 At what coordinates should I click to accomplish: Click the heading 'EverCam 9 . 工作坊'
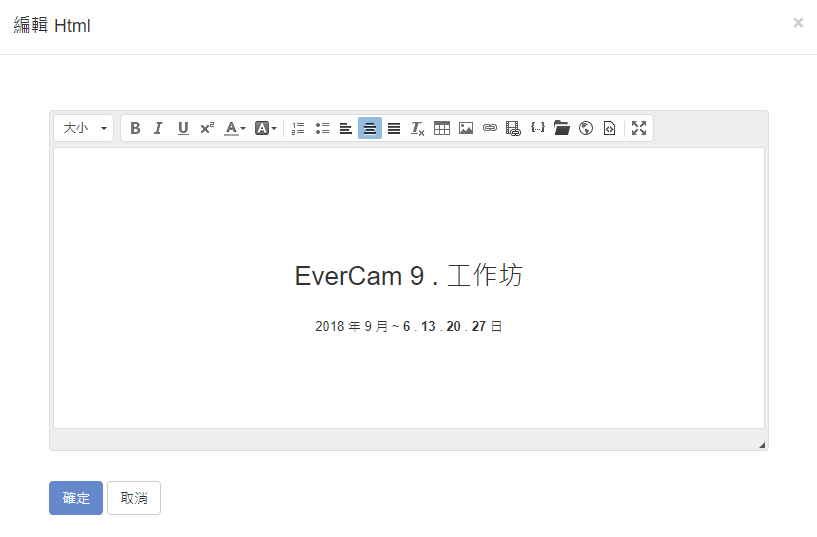pyautogui.click(x=408, y=276)
